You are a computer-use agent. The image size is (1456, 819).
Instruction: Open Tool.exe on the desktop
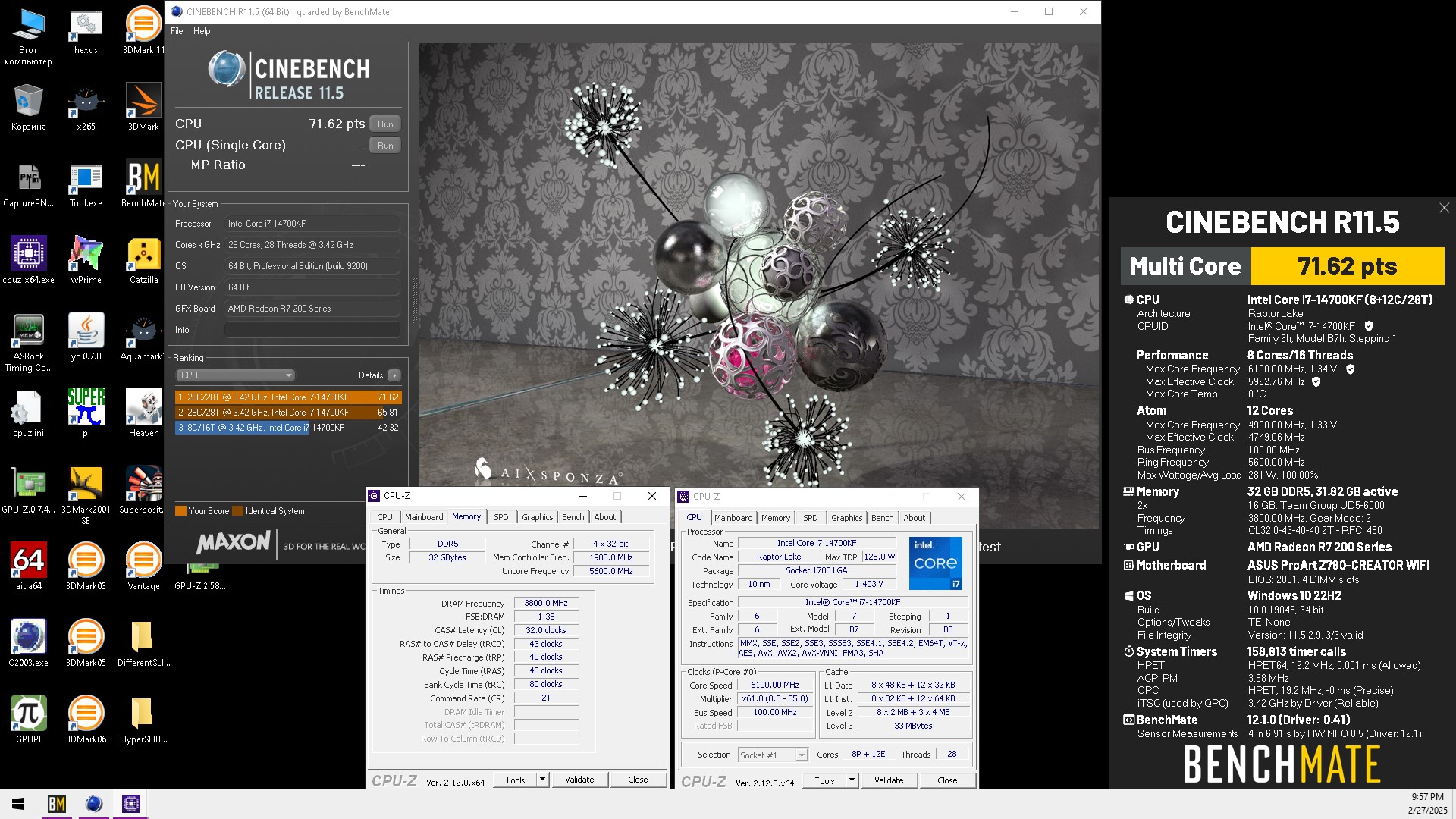point(86,184)
